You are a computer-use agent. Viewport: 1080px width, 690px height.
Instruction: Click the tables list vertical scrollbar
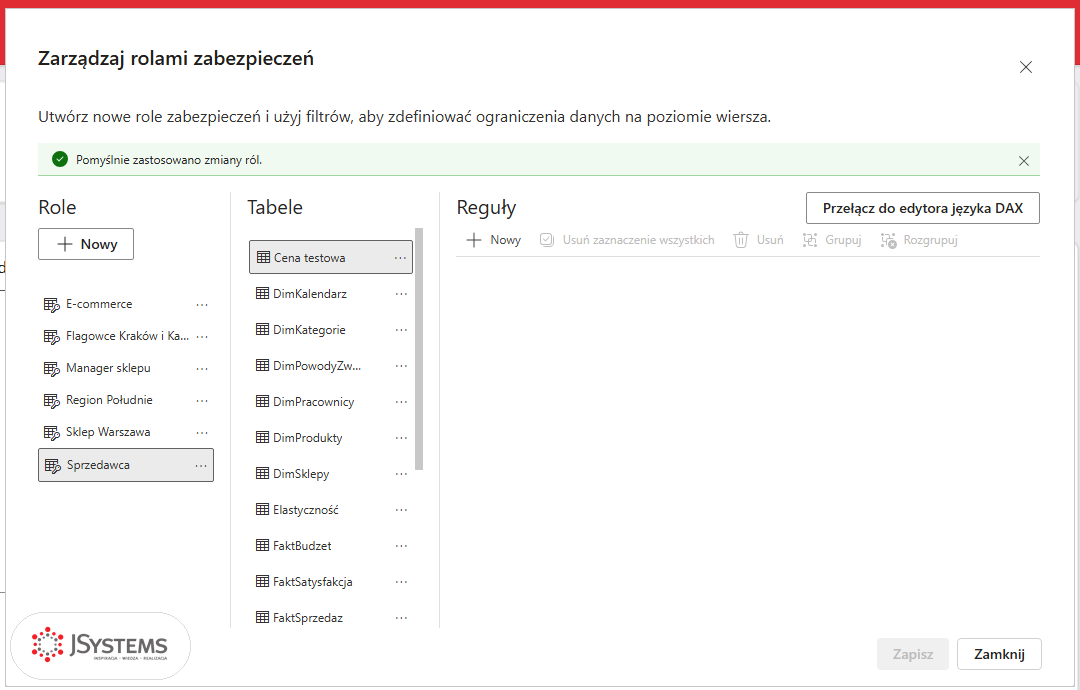[419, 349]
